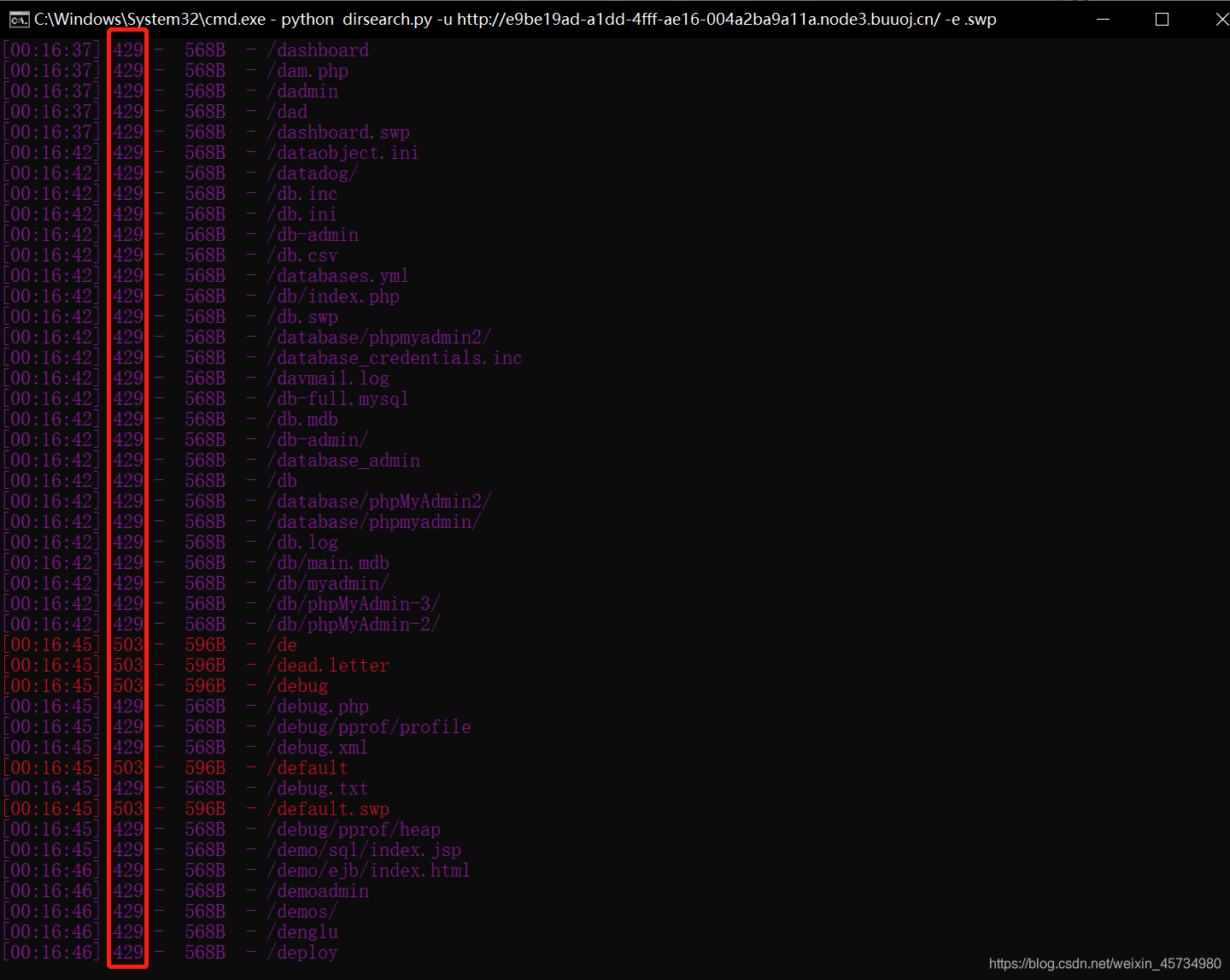Click the 596B size on /dead.letter row

[205, 666]
